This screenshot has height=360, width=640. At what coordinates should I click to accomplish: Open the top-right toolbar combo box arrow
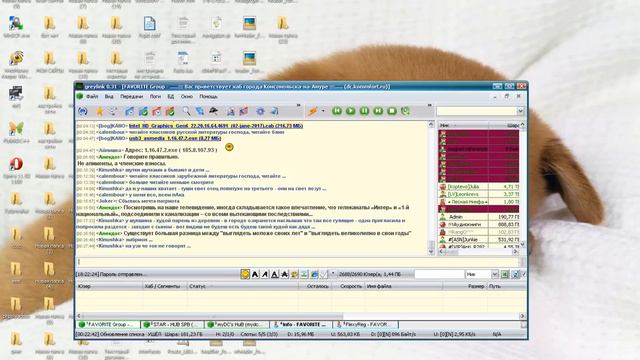[x=520, y=111]
